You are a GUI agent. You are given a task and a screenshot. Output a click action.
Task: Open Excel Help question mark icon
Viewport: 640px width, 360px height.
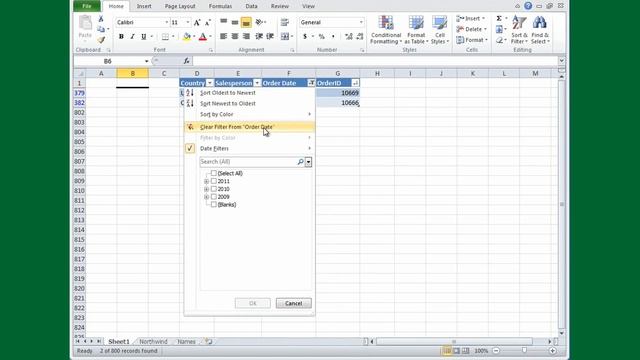point(528,6)
